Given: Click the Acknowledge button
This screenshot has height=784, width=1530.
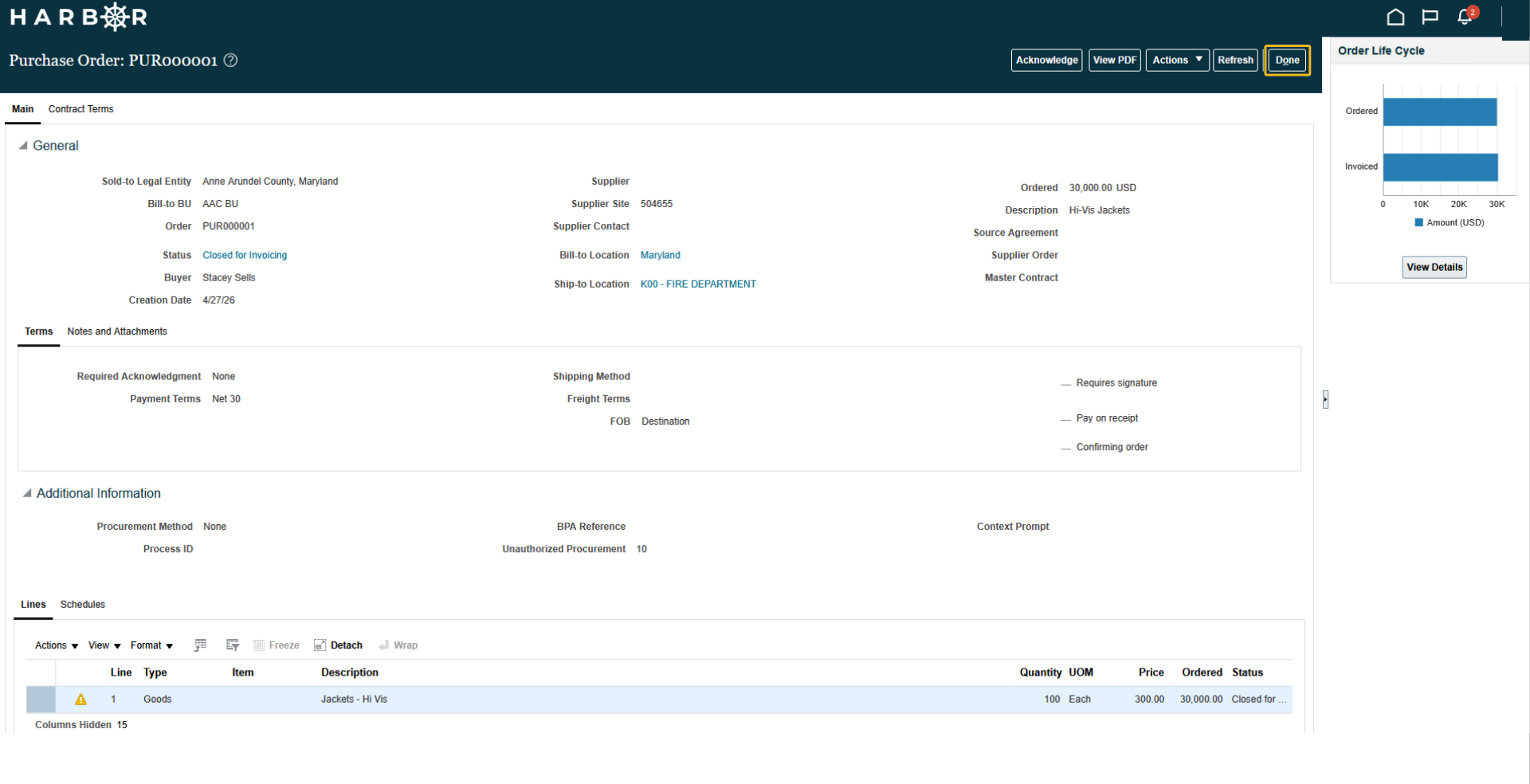Looking at the screenshot, I should pyautogui.click(x=1046, y=61).
